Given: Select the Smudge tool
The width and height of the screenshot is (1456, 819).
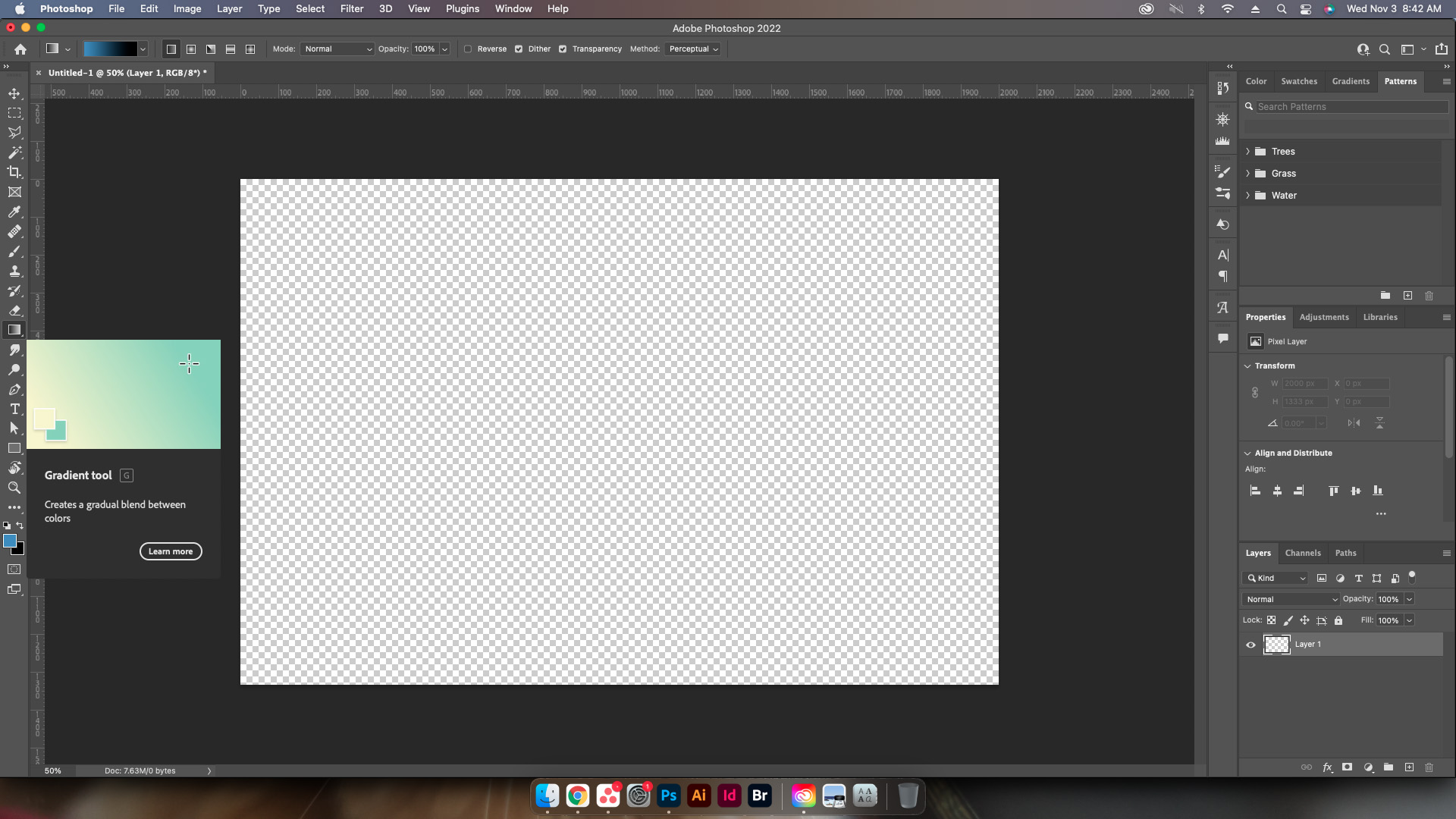Looking at the screenshot, I should 14,350.
